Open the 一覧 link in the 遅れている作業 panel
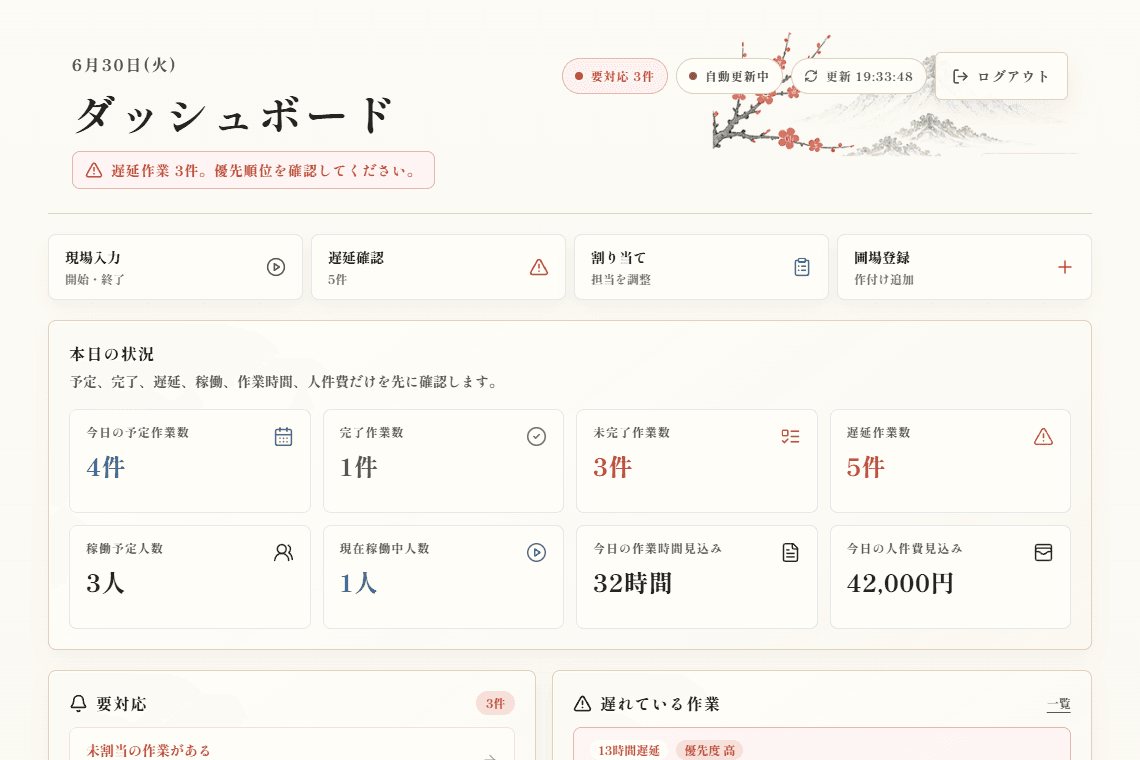 tap(1059, 704)
